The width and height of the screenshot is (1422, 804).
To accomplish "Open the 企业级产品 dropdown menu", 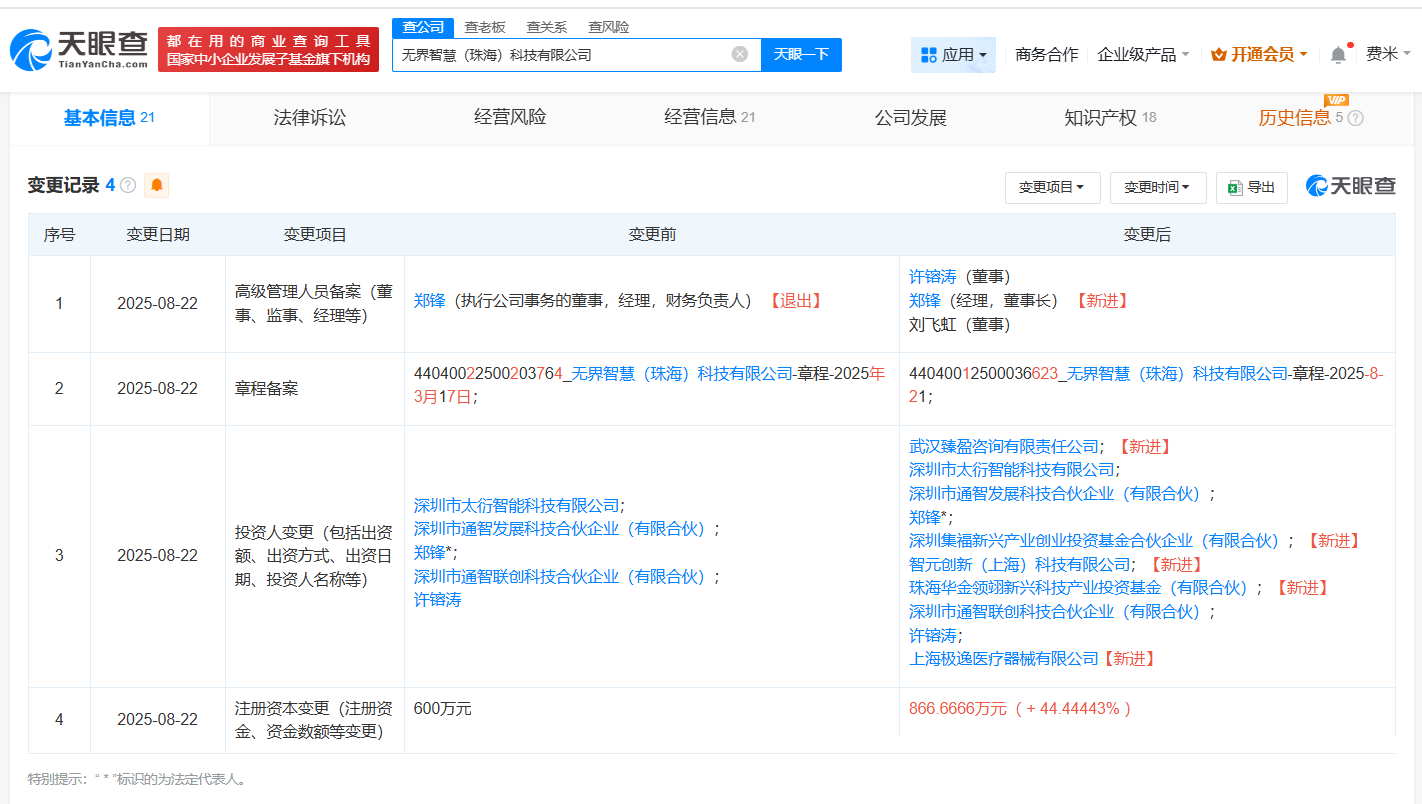I will click(x=1143, y=55).
